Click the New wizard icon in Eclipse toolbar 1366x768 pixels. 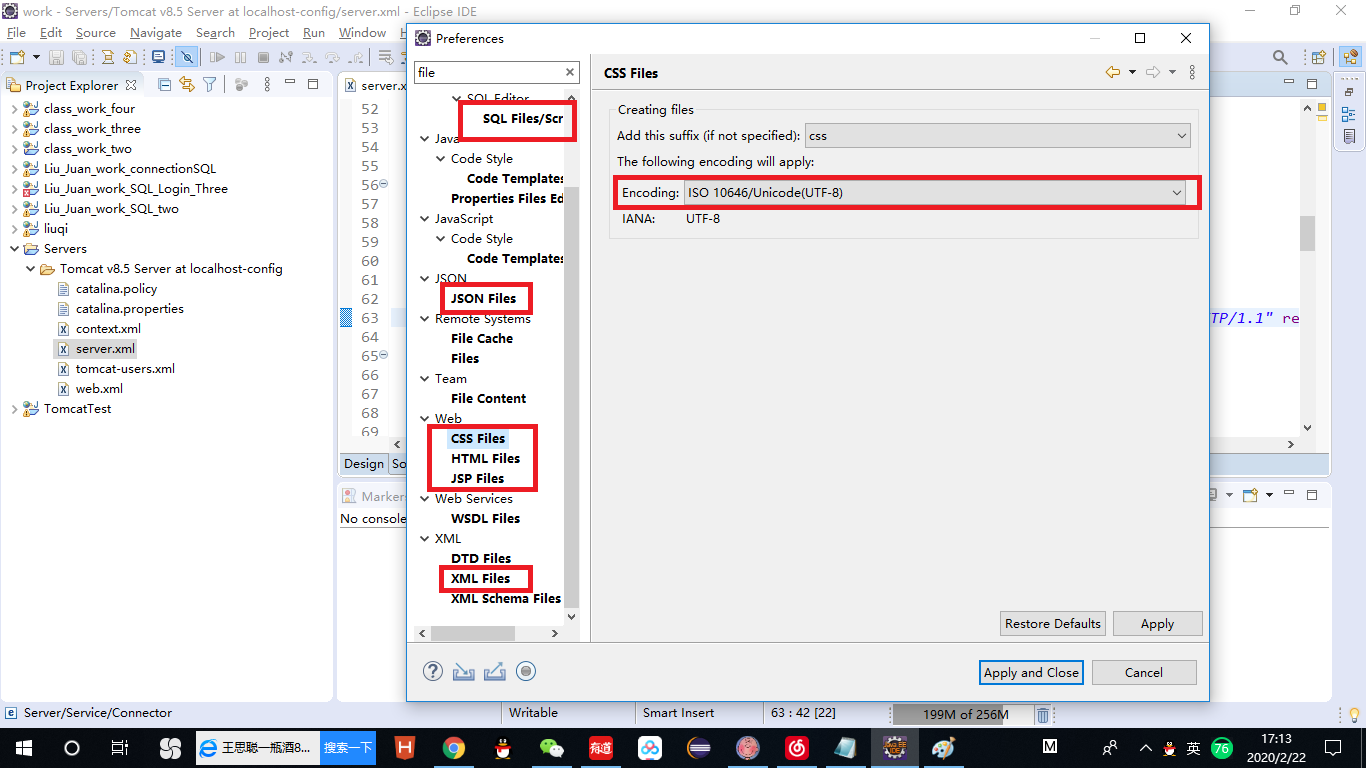[x=17, y=58]
